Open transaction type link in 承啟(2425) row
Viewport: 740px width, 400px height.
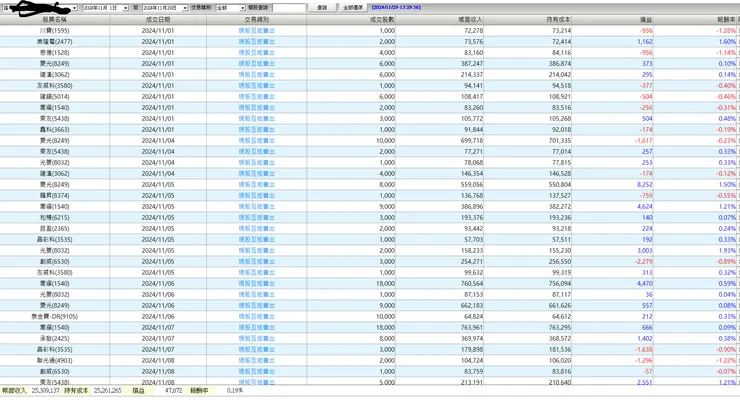point(256,339)
